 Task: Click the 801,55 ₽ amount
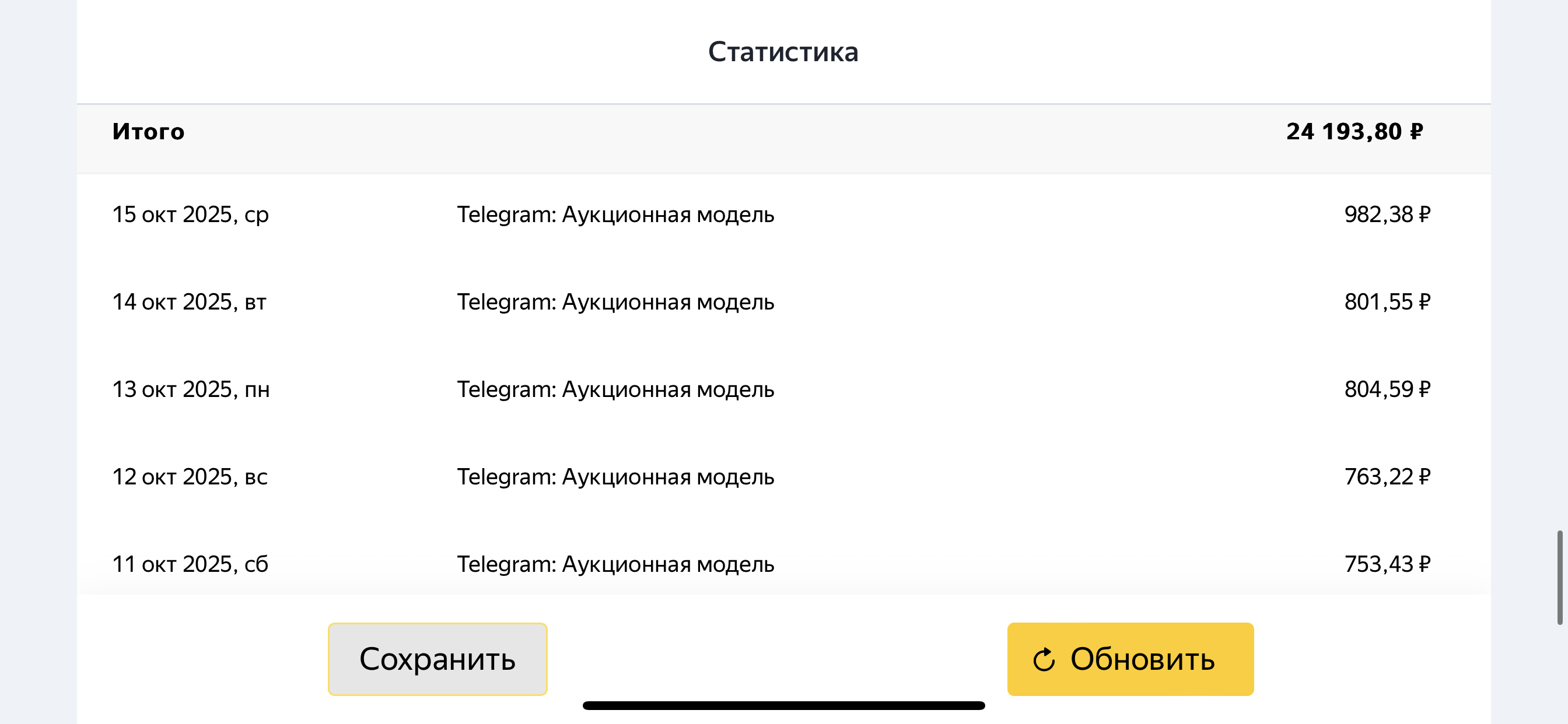point(1387,302)
